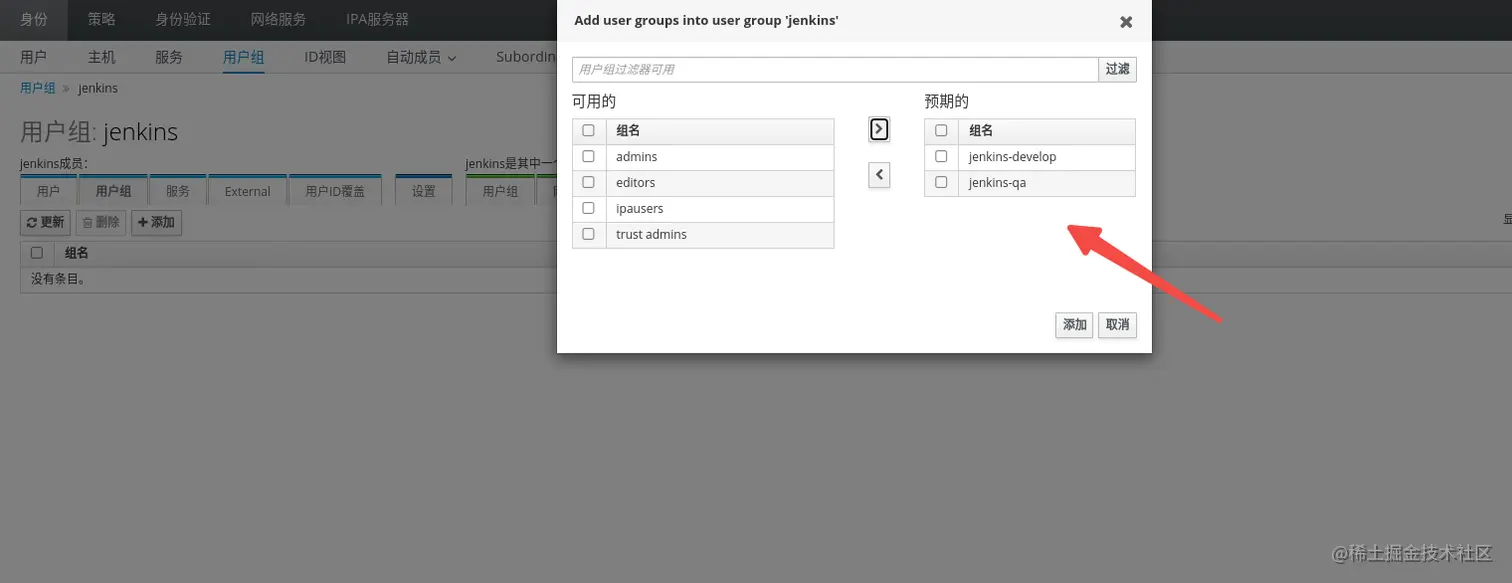Click the background 添加 add button

point(156,223)
